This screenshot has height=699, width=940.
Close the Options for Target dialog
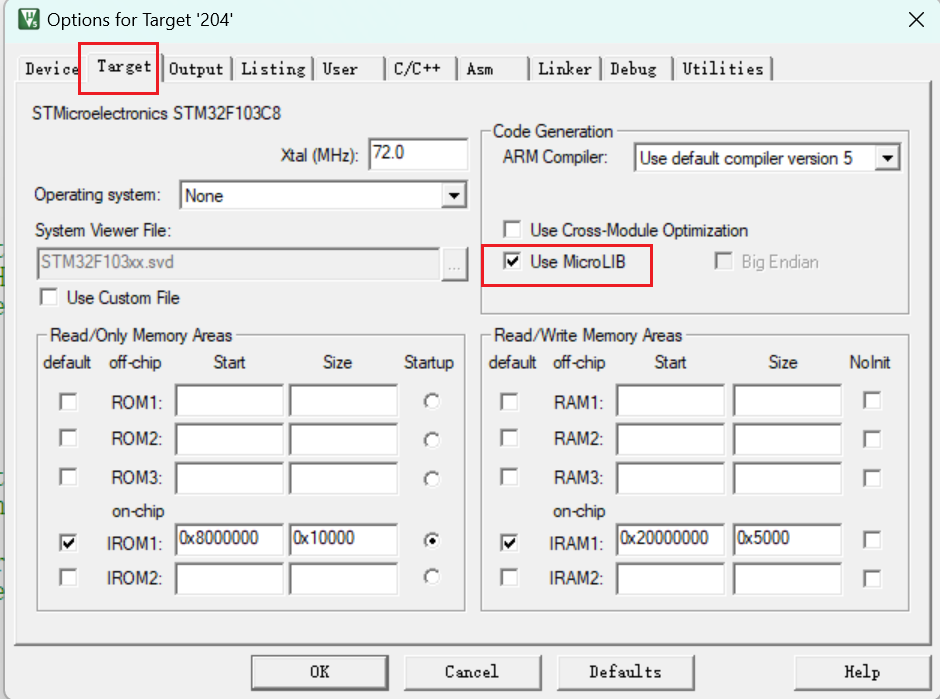click(916, 20)
